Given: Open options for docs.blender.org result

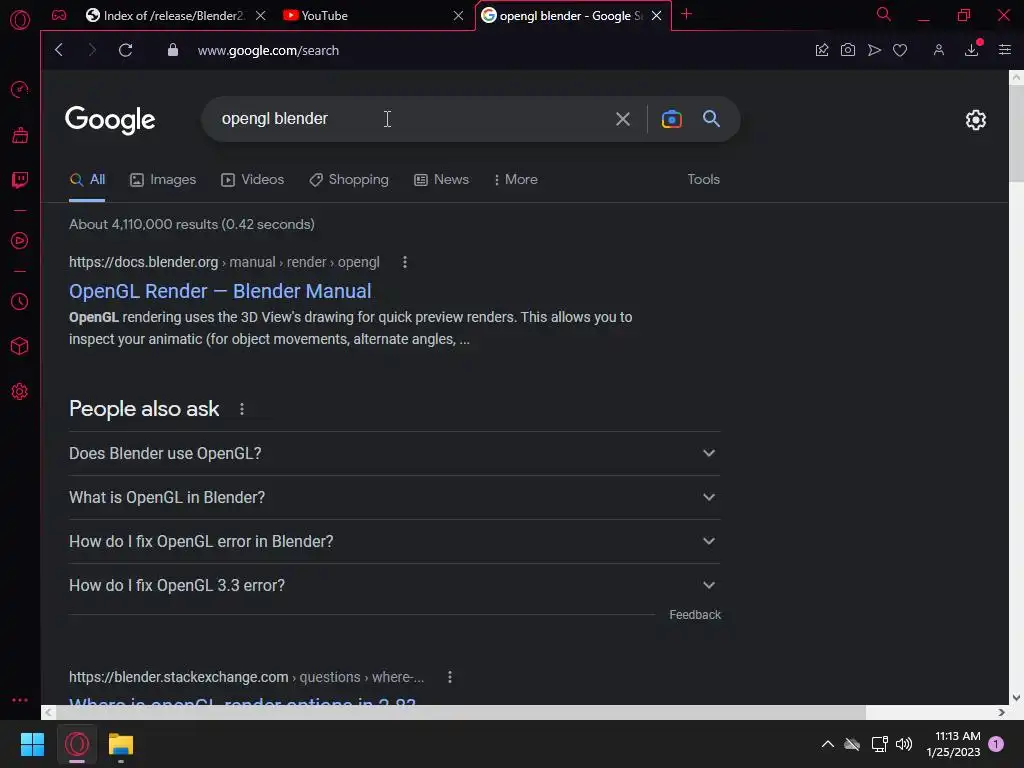Looking at the screenshot, I should pos(405,262).
